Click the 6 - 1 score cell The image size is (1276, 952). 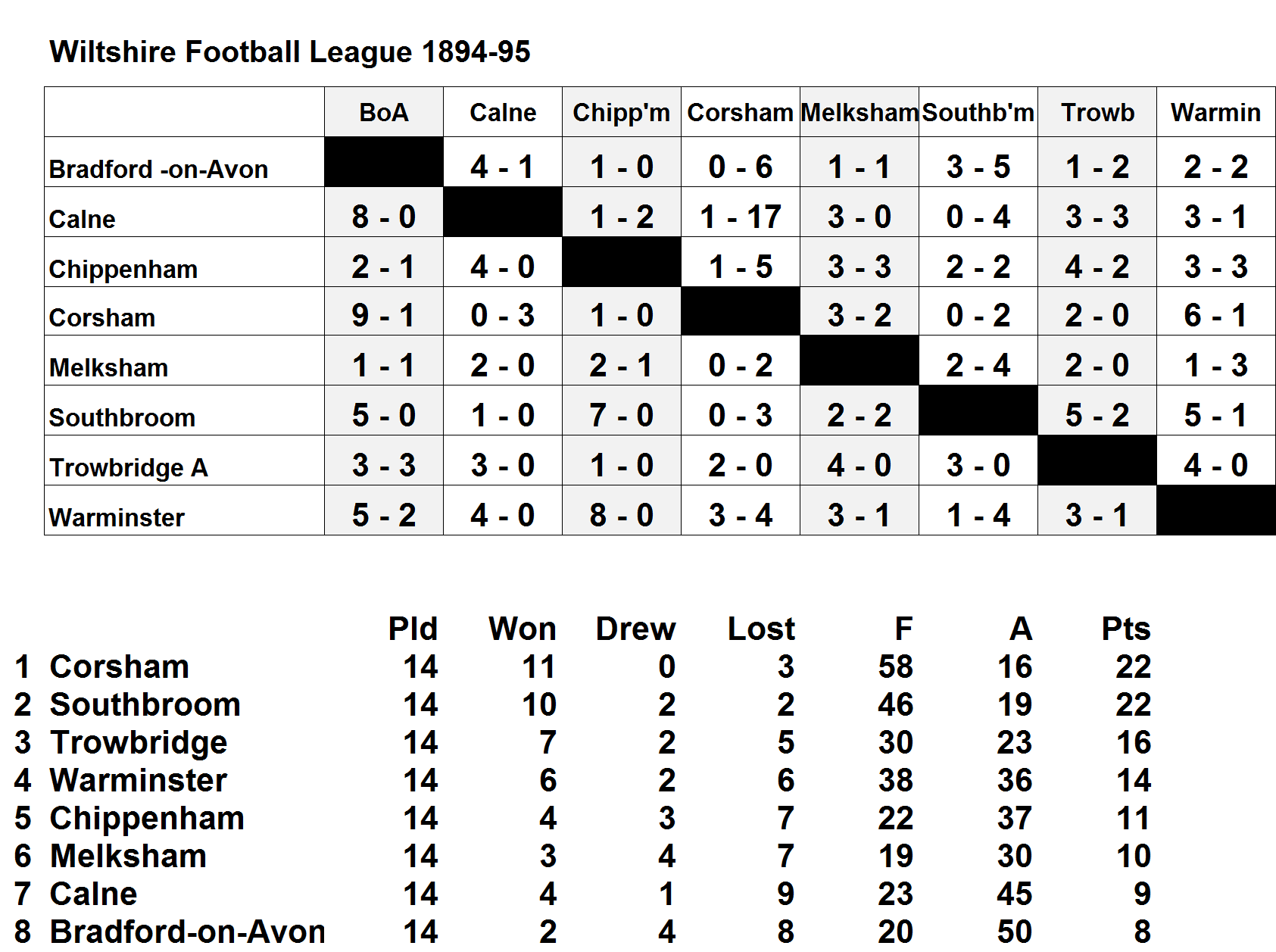(x=1215, y=316)
